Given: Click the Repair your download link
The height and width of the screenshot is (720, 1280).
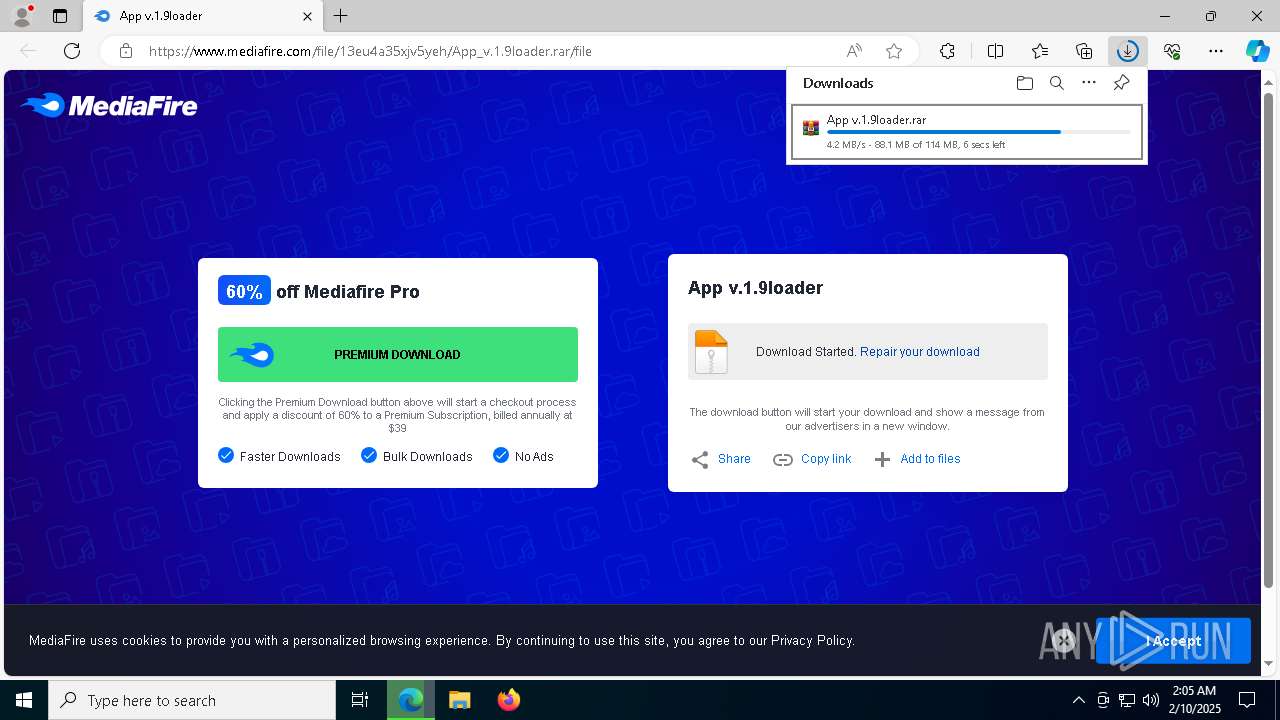Looking at the screenshot, I should click(920, 352).
